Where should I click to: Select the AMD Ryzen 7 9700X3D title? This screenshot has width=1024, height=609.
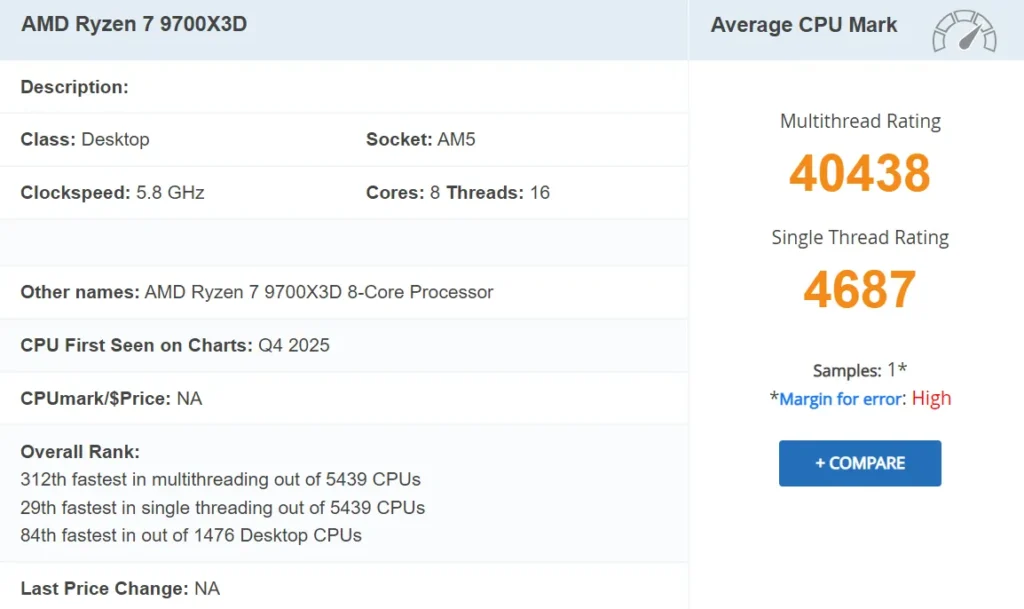133,24
